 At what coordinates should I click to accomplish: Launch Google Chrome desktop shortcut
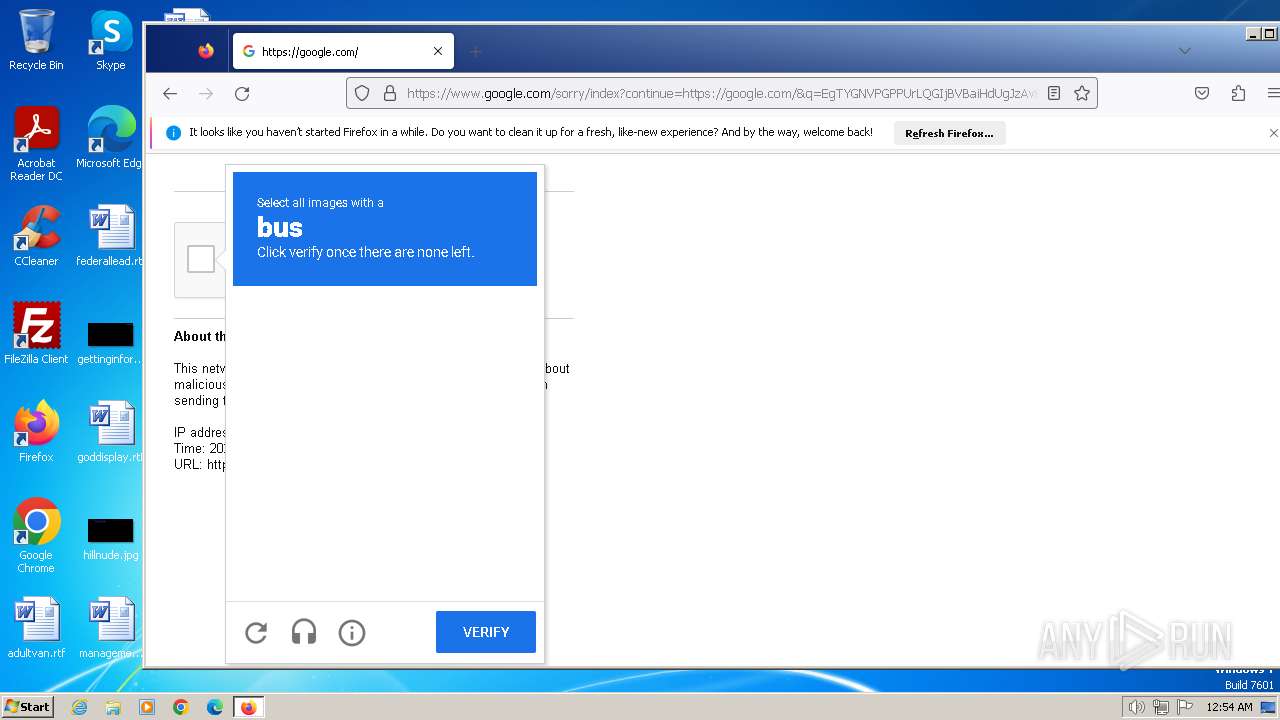36,536
